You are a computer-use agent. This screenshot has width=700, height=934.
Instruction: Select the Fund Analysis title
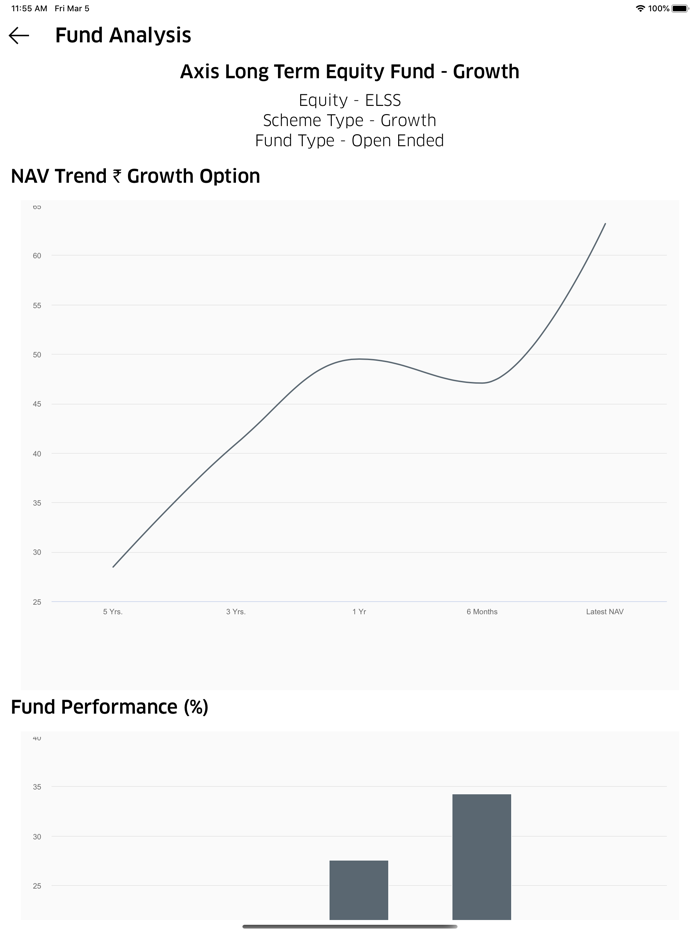tap(124, 35)
